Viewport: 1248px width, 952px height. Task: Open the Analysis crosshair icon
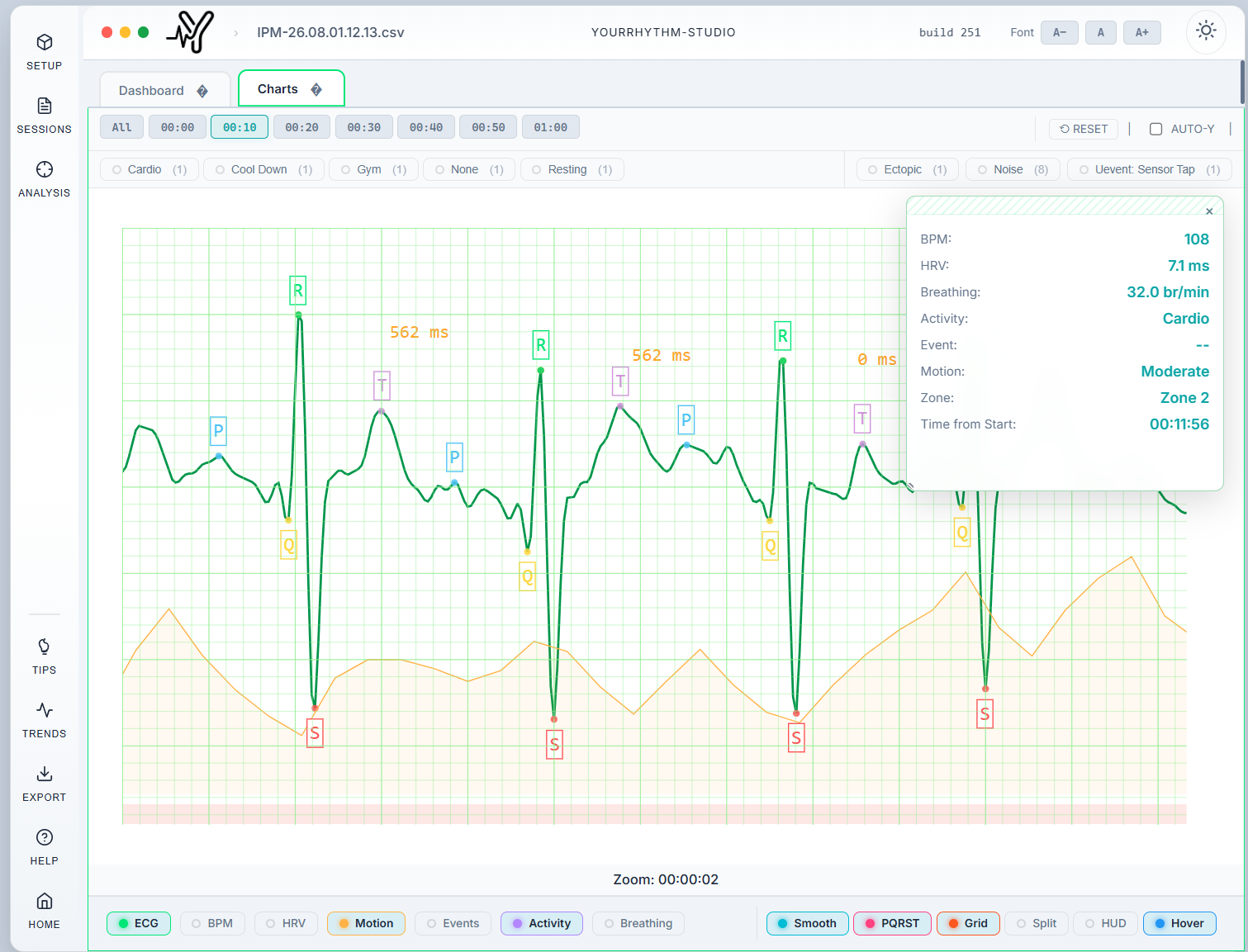45,169
